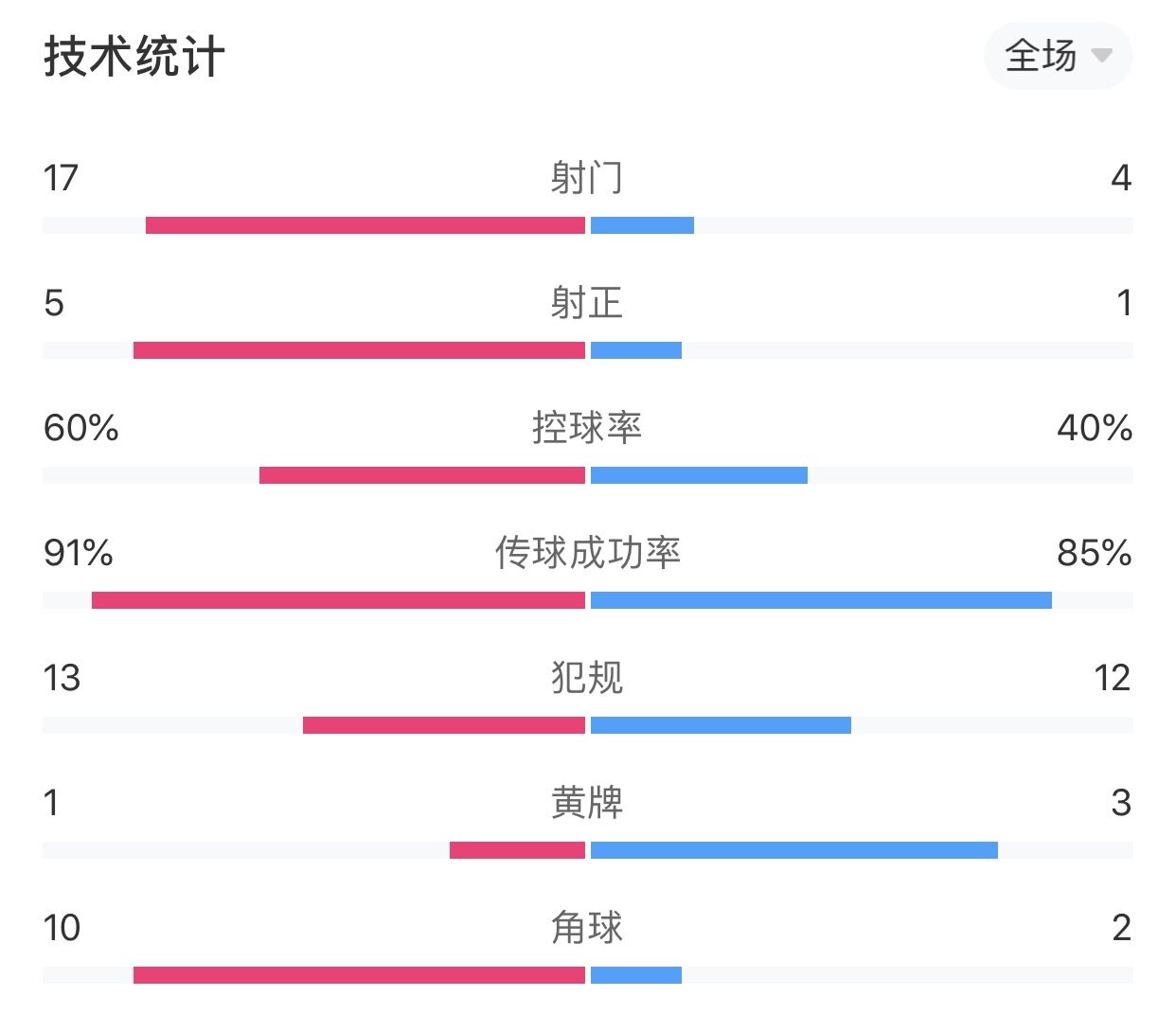Click the red 射门 bar
The width and height of the screenshot is (1176, 1014).
click(365, 225)
